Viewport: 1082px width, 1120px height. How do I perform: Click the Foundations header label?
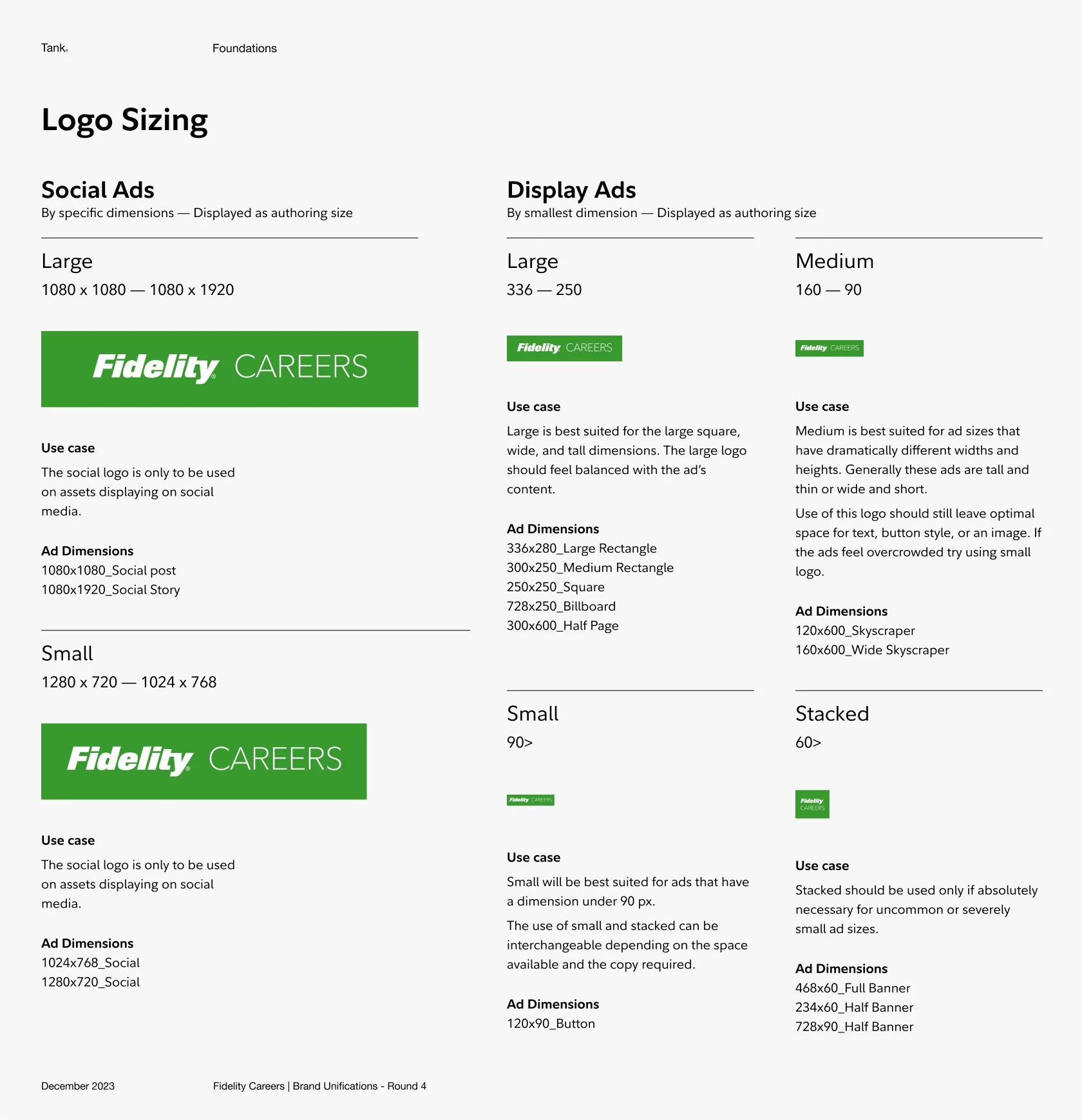[245, 48]
